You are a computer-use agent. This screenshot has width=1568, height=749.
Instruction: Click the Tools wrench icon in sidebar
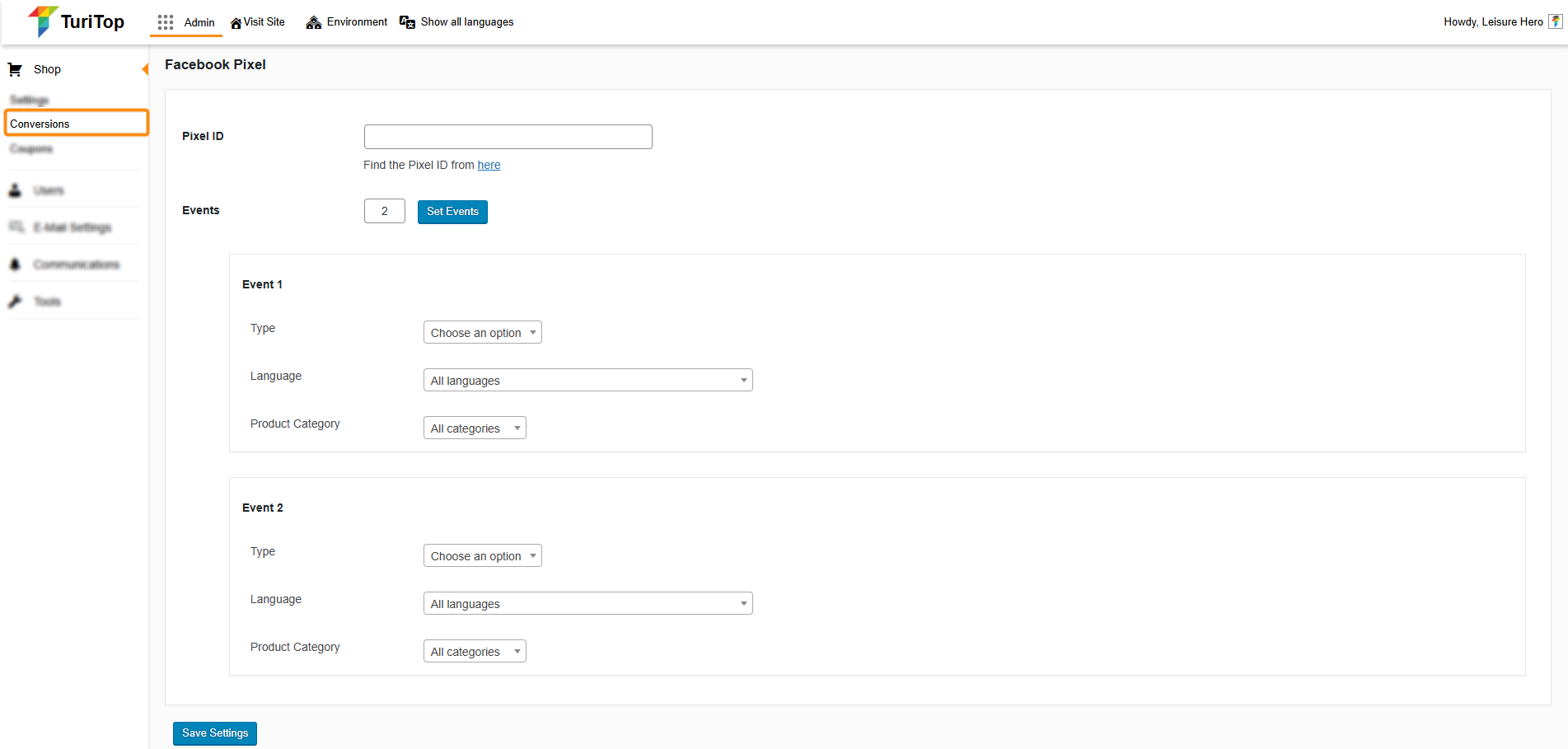(15, 302)
